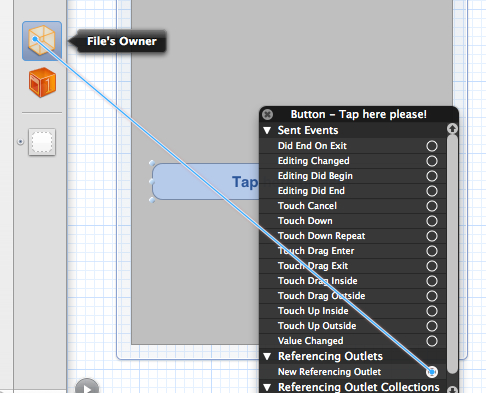Click the popup scrollbar down arrow
The width and height of the screenshot is (486, 393).
click(452, 389)
